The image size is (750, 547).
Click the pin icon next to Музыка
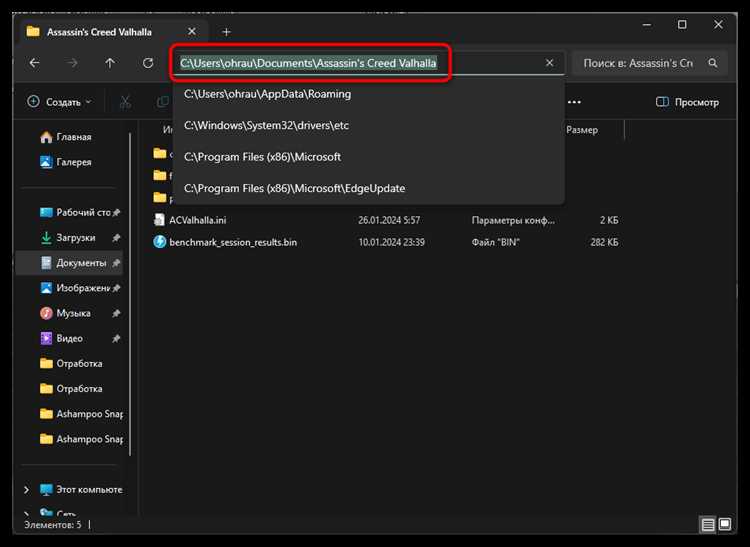[x=116, y=313]
